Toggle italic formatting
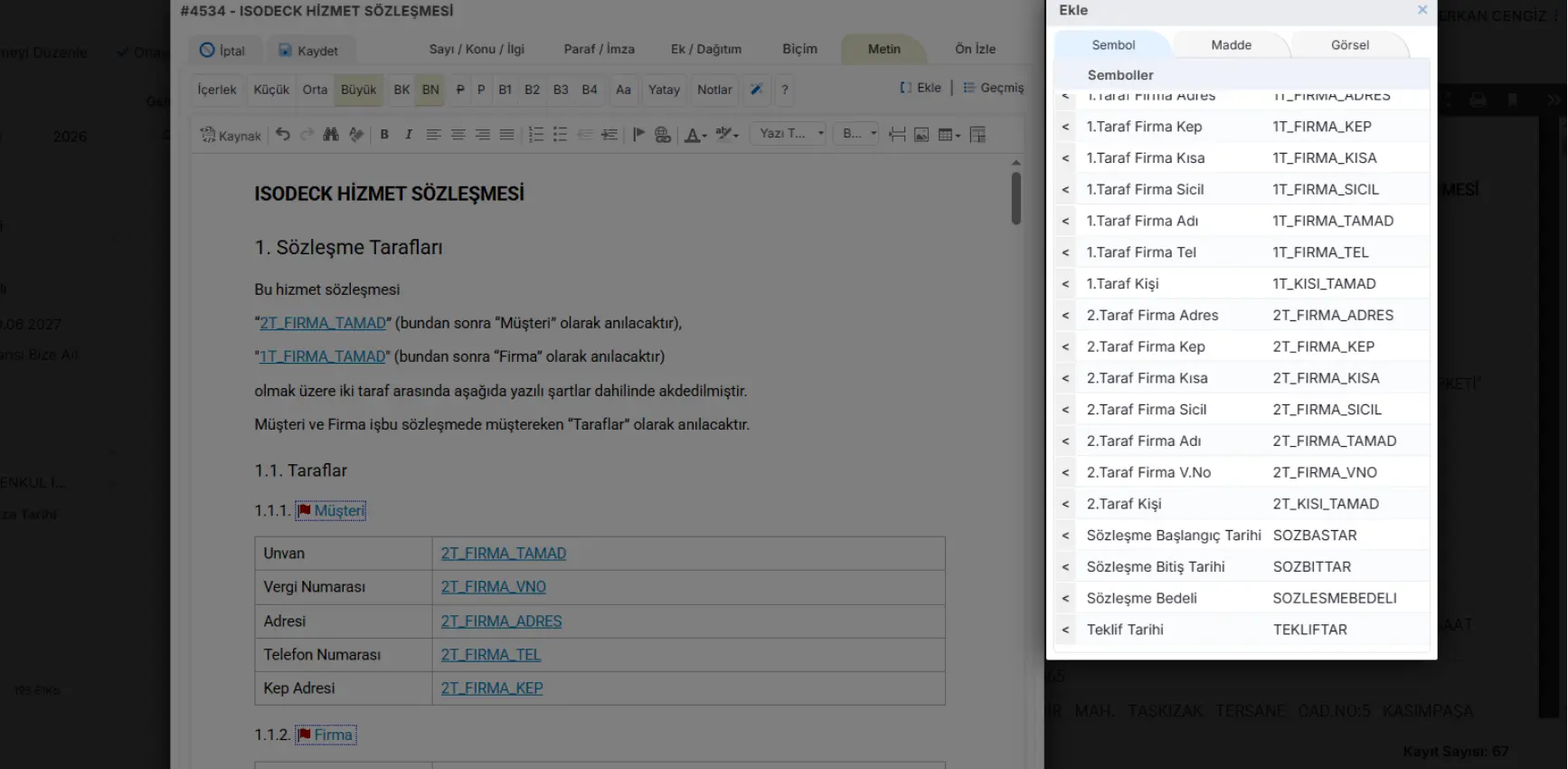 coord(409,135)
